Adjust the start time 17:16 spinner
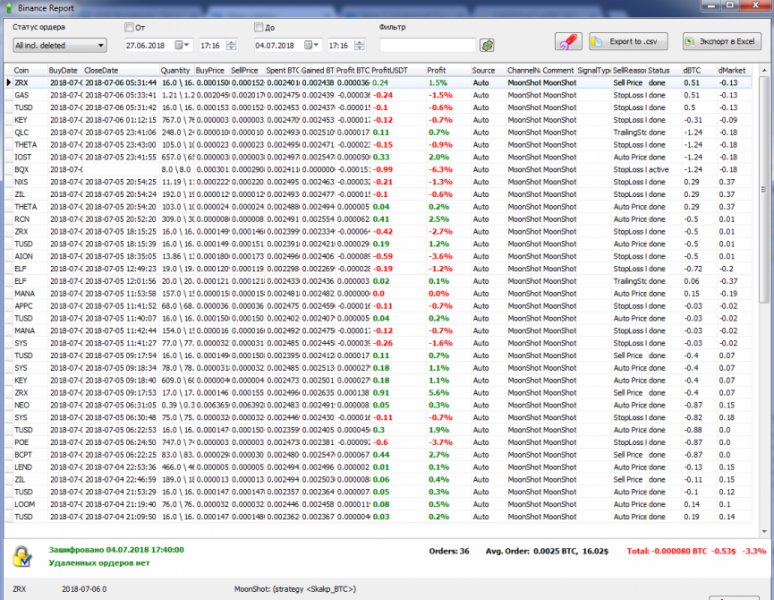Viewport: 774px width, 600px height. (x=231, y=45)
